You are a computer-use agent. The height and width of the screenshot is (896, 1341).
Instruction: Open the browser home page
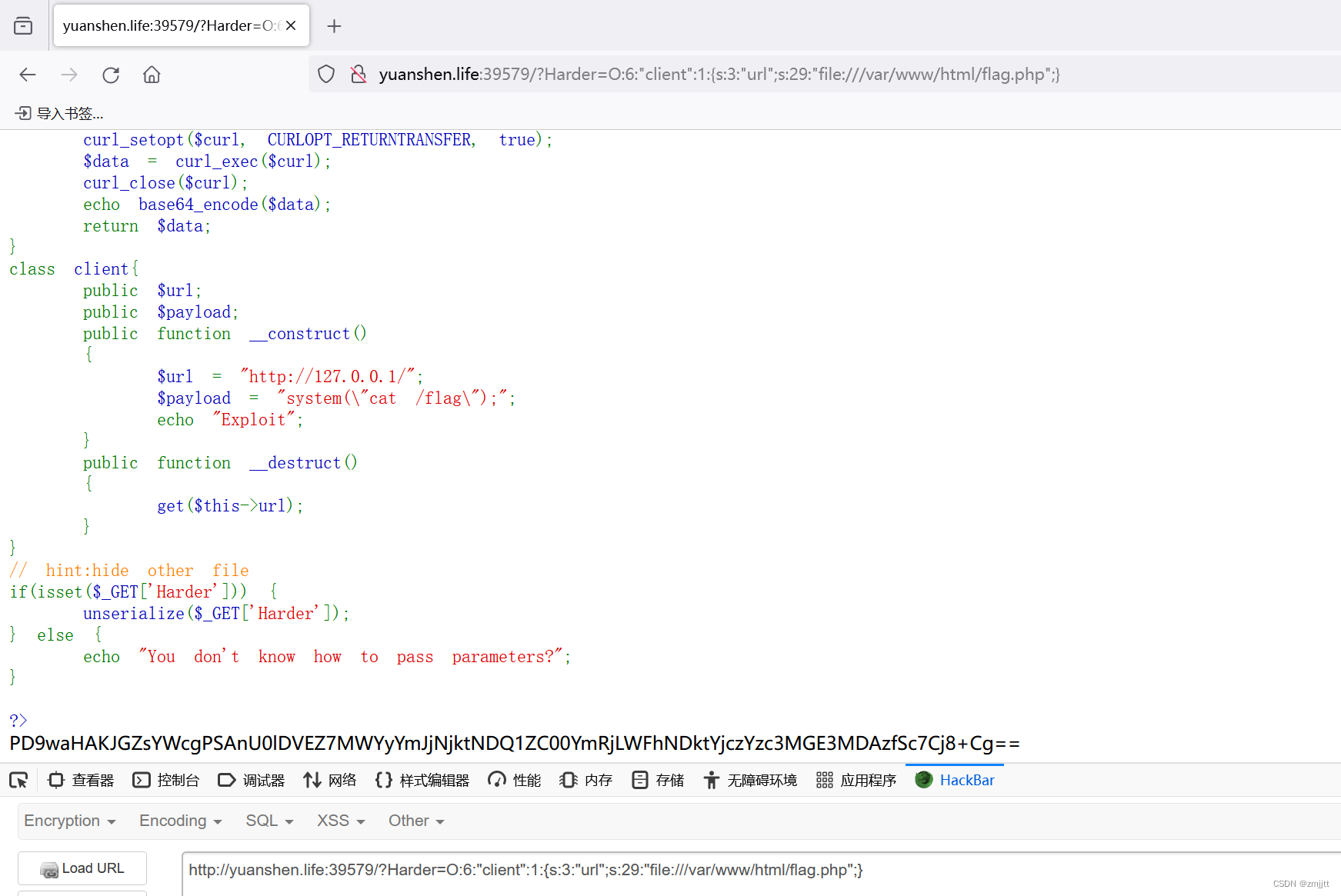pyautogui.click(x=151, y=74)
